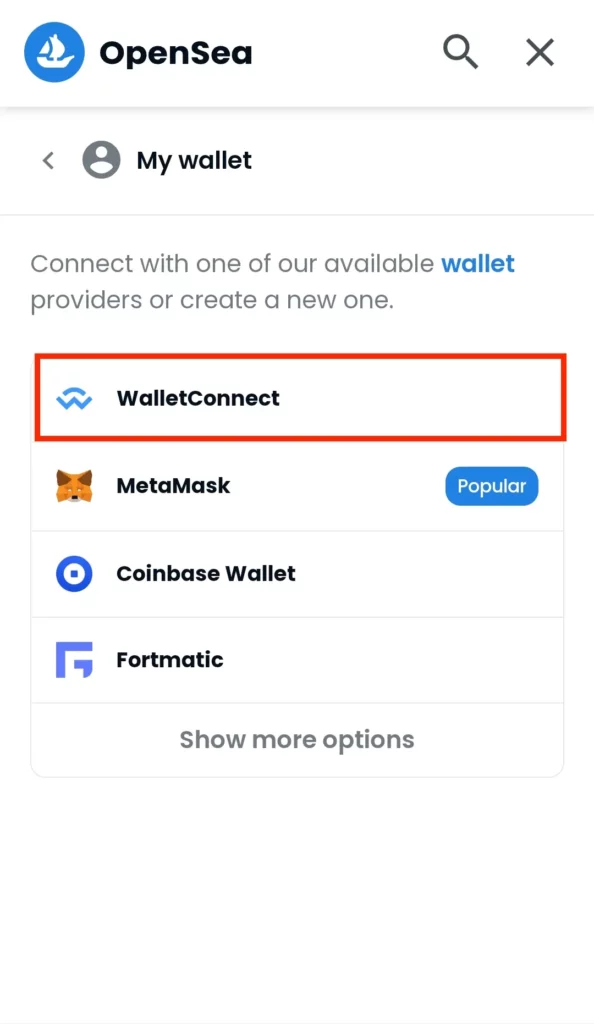The image size is (594, 1024).
Task: Select the MetaMask wallet option
Action: click(297, 487)
